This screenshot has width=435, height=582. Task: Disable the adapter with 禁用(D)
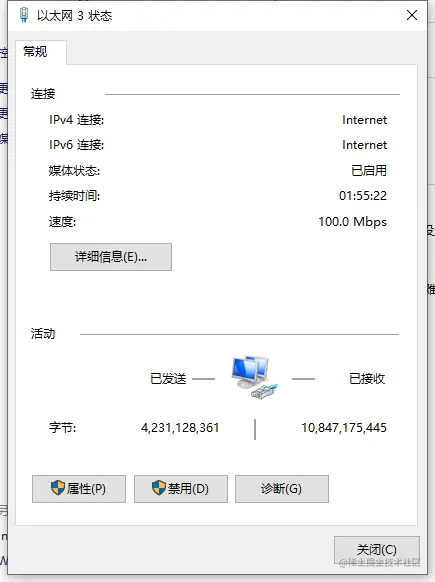click(181, 489)
